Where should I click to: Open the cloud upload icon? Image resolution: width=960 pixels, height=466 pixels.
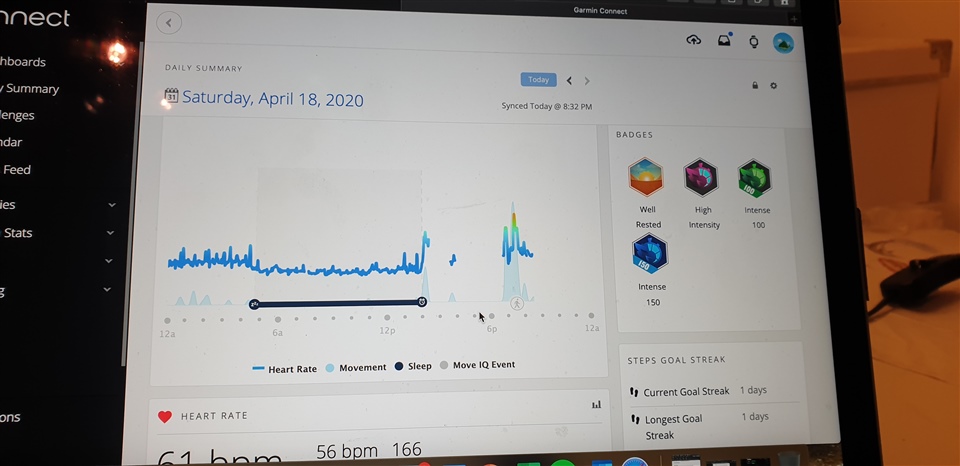693,40
